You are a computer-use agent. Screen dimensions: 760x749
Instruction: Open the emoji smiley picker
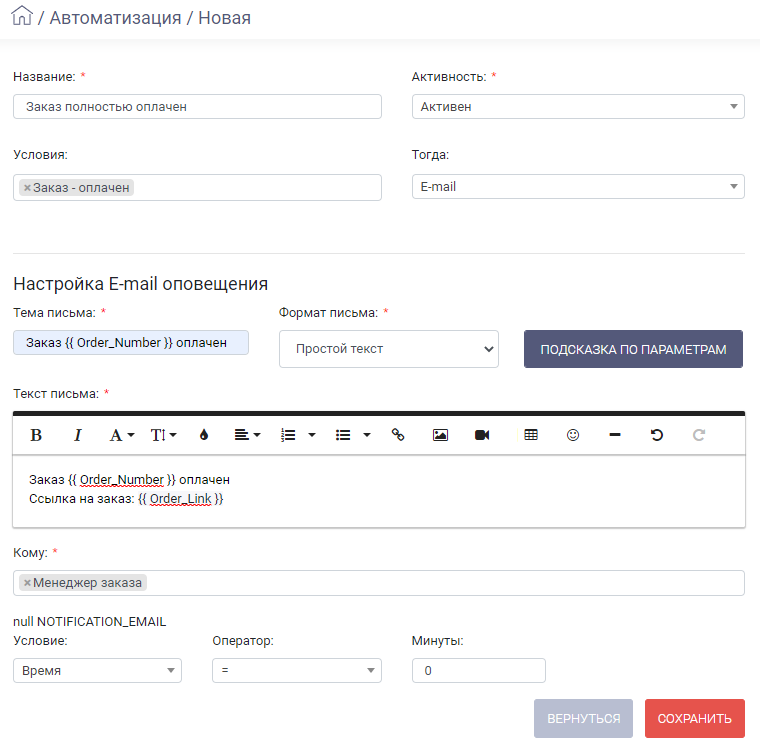click(573, 435)
